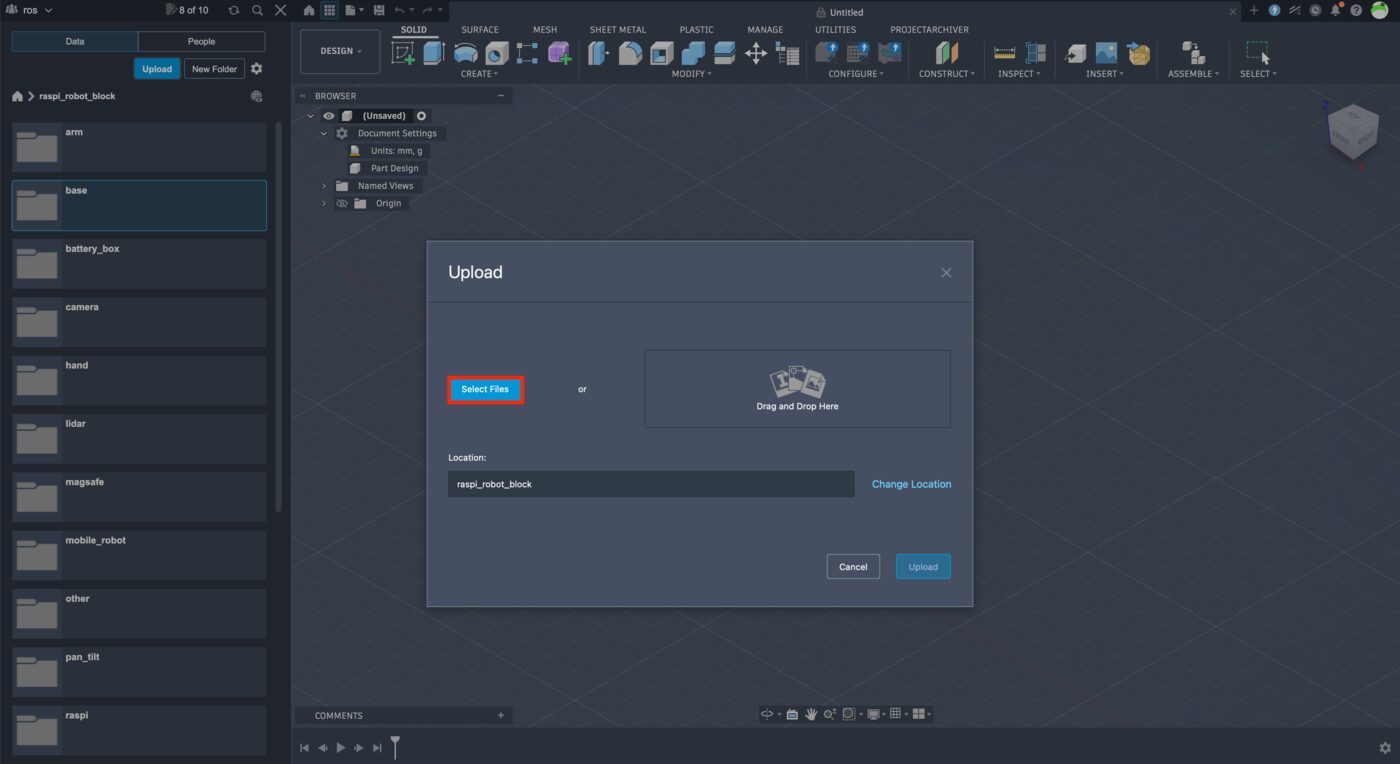Image resolution: width=1400 pixels, height=764 pixels.
Task: Open the Joint assemble tool
Action: coord(1192,53)
